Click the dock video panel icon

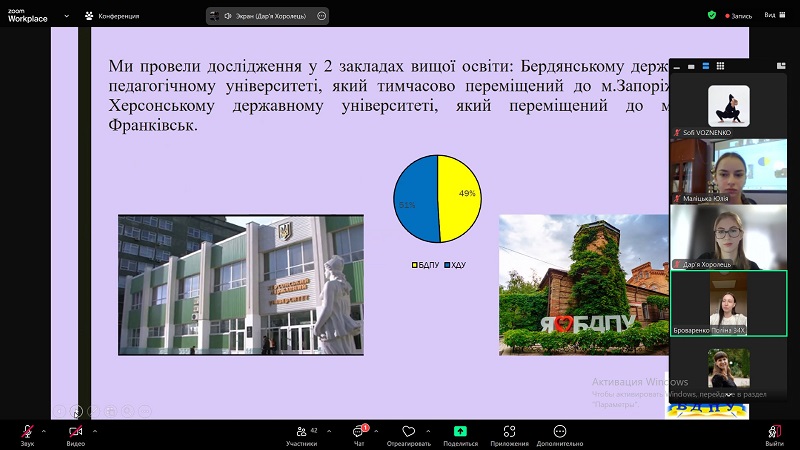tap(781, 66)
